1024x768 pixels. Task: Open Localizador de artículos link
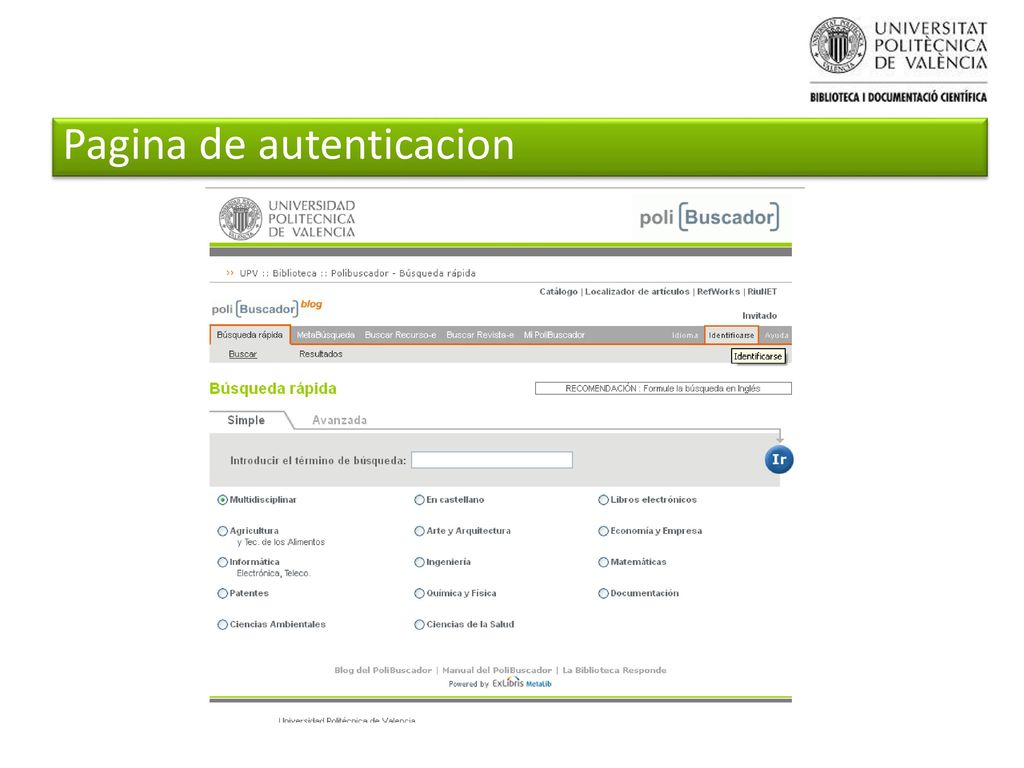(x=637, y=292)
